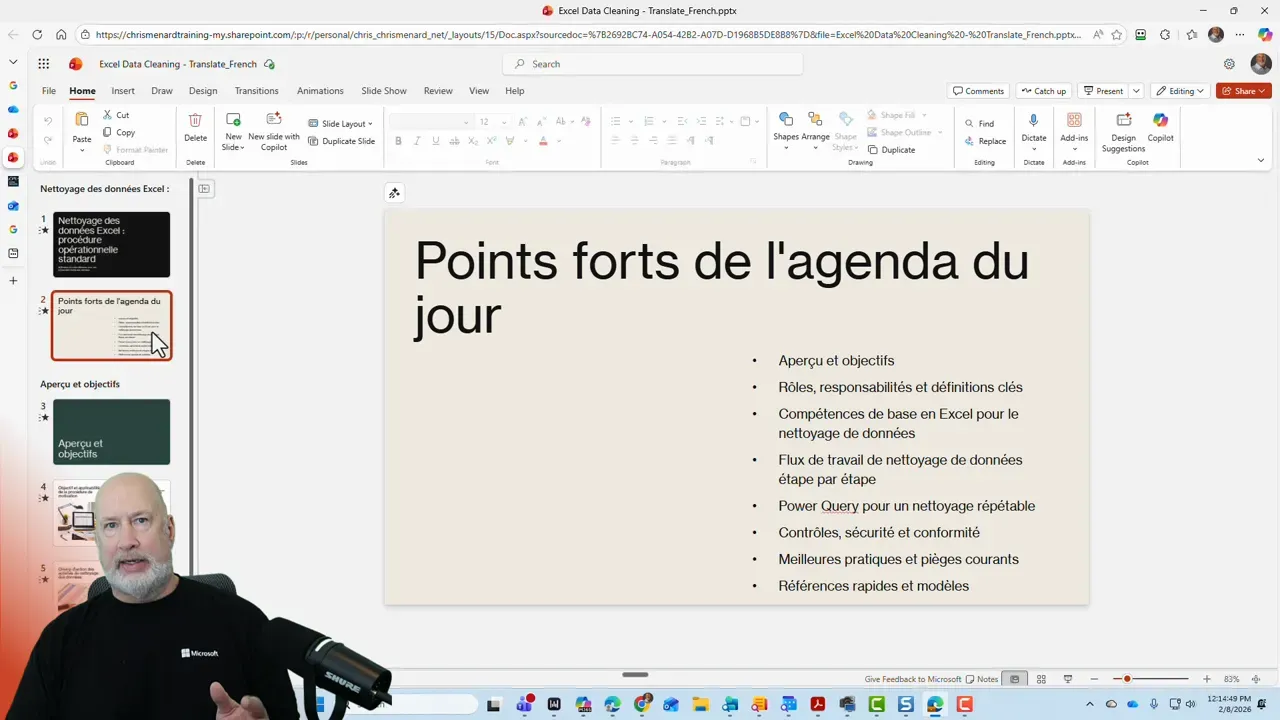The width and height of the screenshot is (1280, 720).
Task: Open the Designer sparkle icon beside the slide
Action: pyautogui.click(x=394, y=192)
